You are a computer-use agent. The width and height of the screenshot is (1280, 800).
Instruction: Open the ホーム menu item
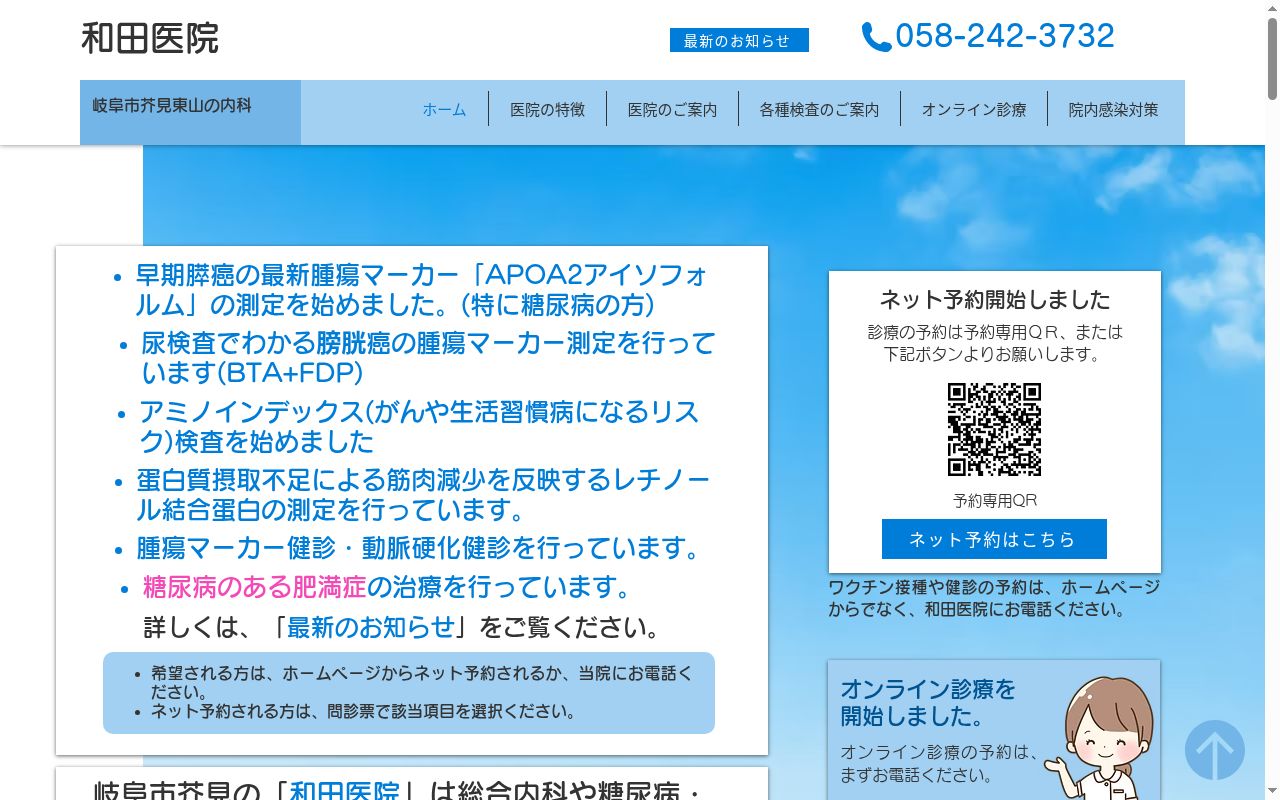pos(444,109)
